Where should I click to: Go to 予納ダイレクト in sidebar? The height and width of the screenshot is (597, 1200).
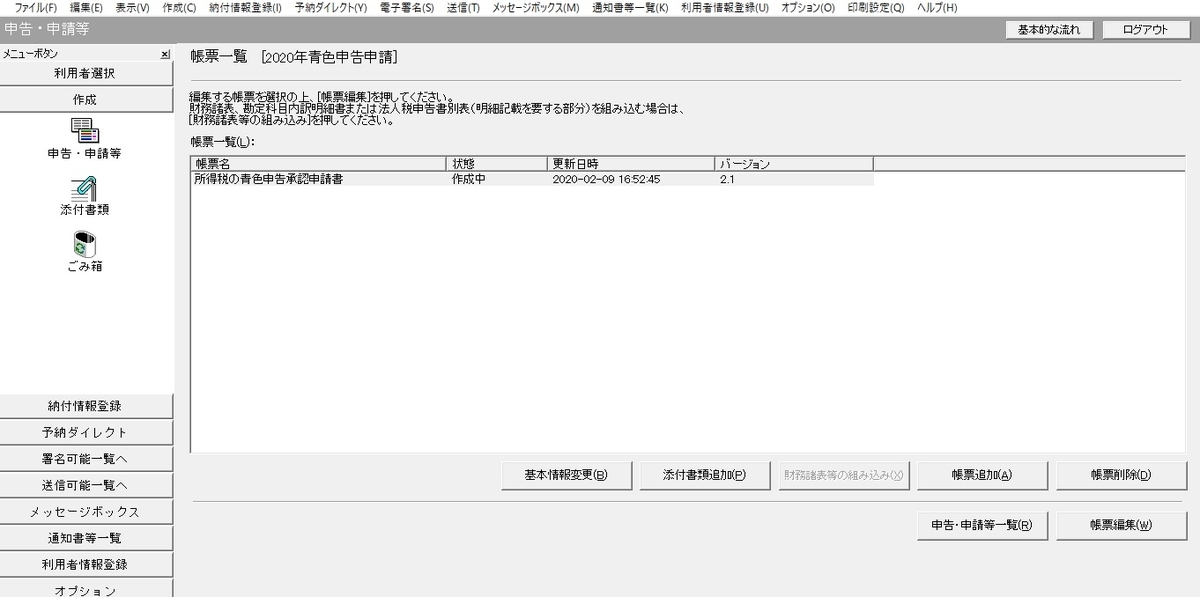(85, 433)
